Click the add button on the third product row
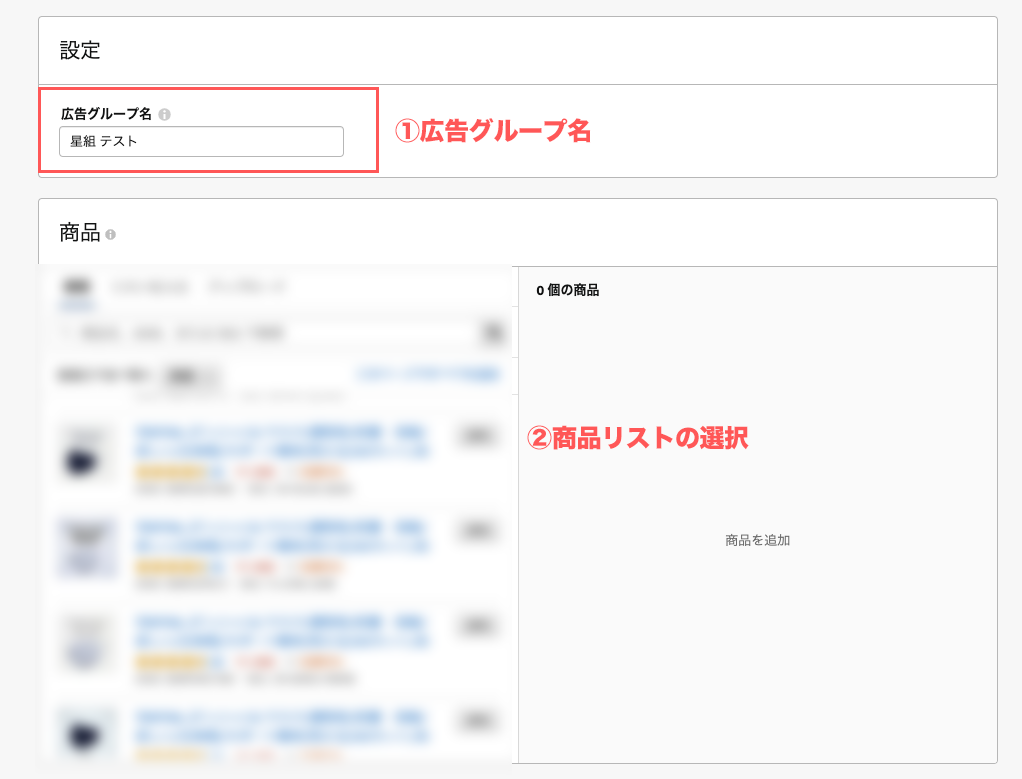 coord(477,624)
